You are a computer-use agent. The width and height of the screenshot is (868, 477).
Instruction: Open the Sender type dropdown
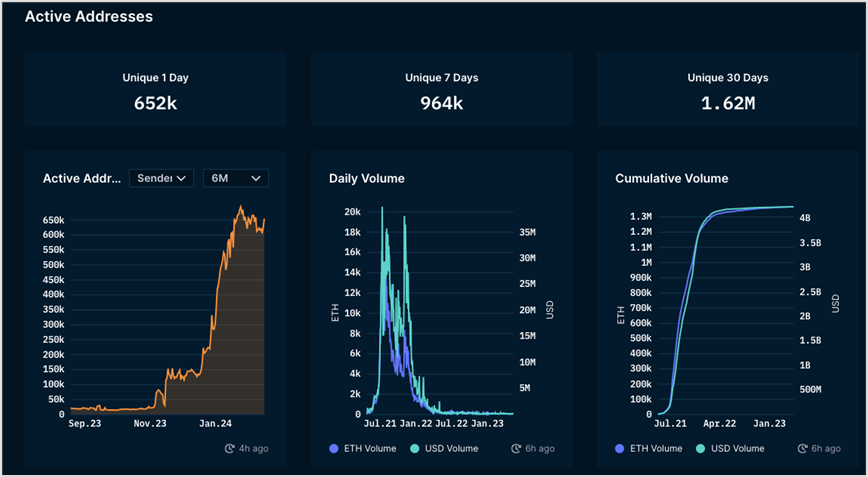[x=161, y=178]
